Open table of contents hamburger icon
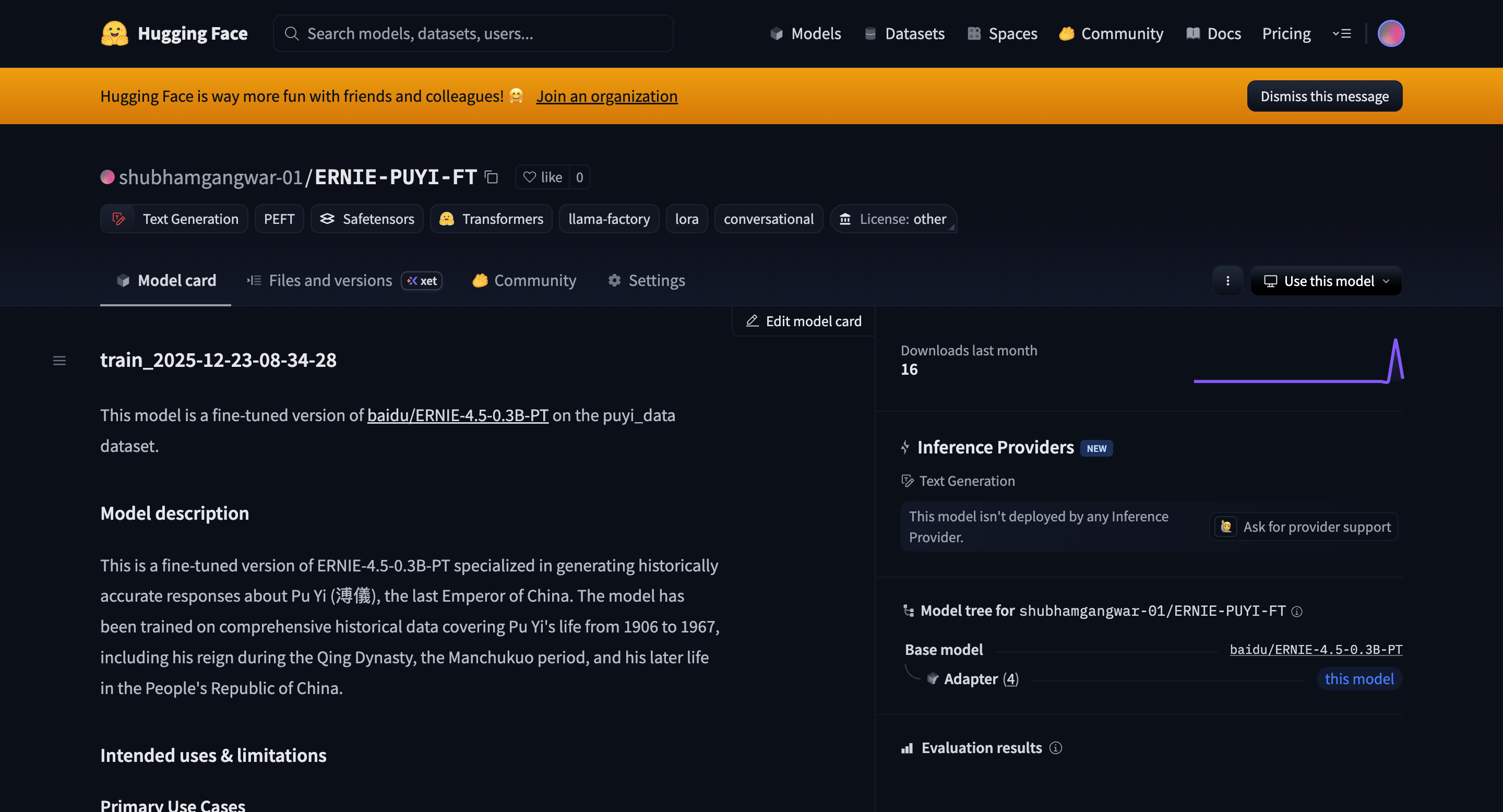This screenshot has width=1503, height=812. coord(59,361)
